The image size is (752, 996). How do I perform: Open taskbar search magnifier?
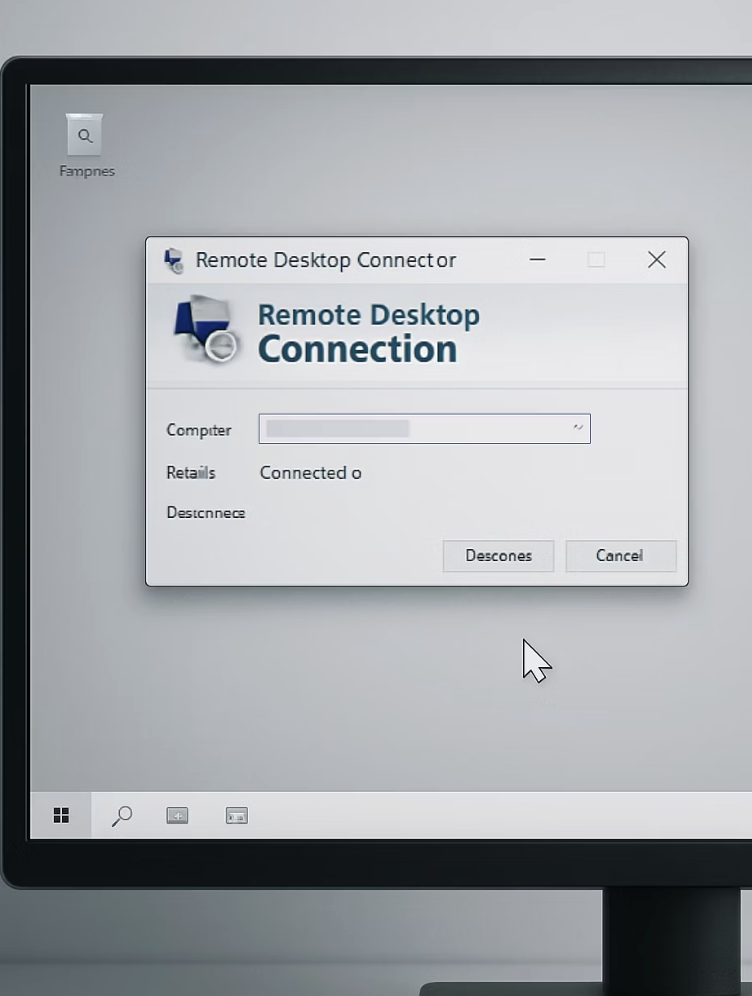121,816
